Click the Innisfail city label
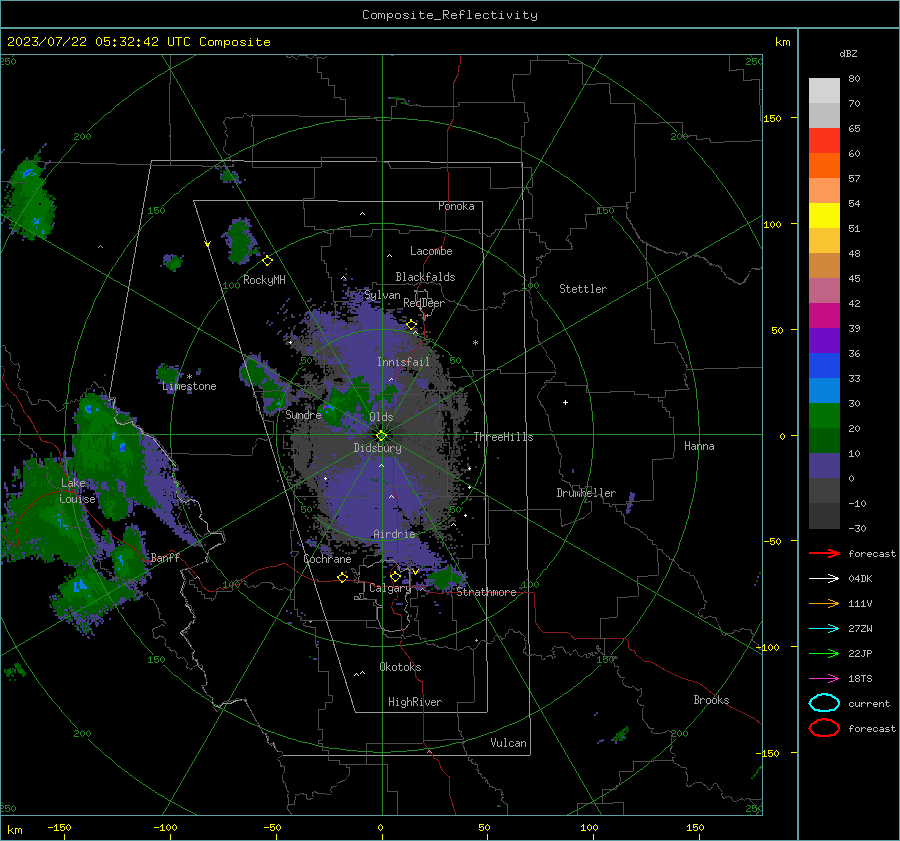 (403, 362)
